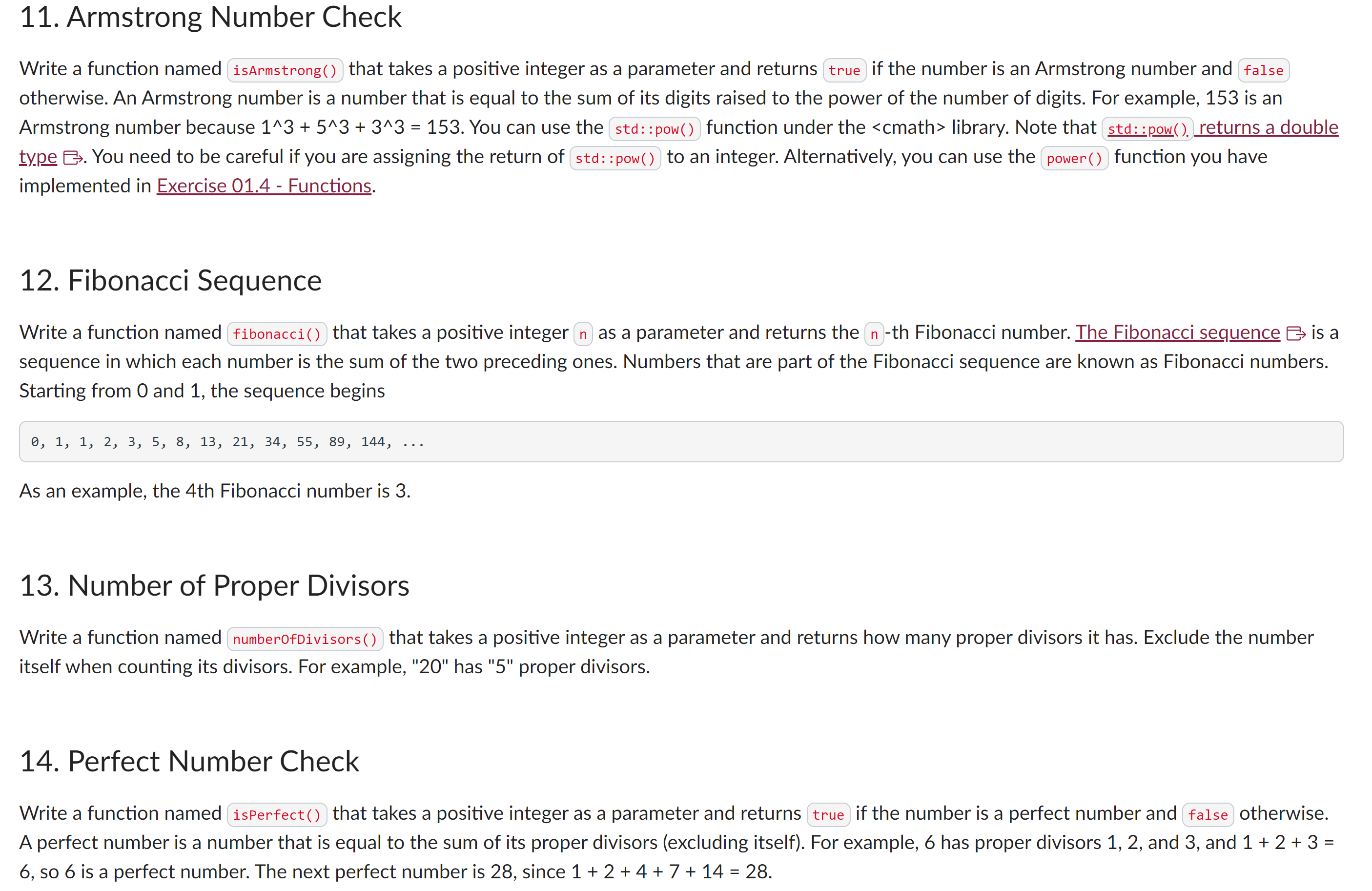
Task: Click the '14. Perfect Number Check' heading
Action: tap(189, 762)
